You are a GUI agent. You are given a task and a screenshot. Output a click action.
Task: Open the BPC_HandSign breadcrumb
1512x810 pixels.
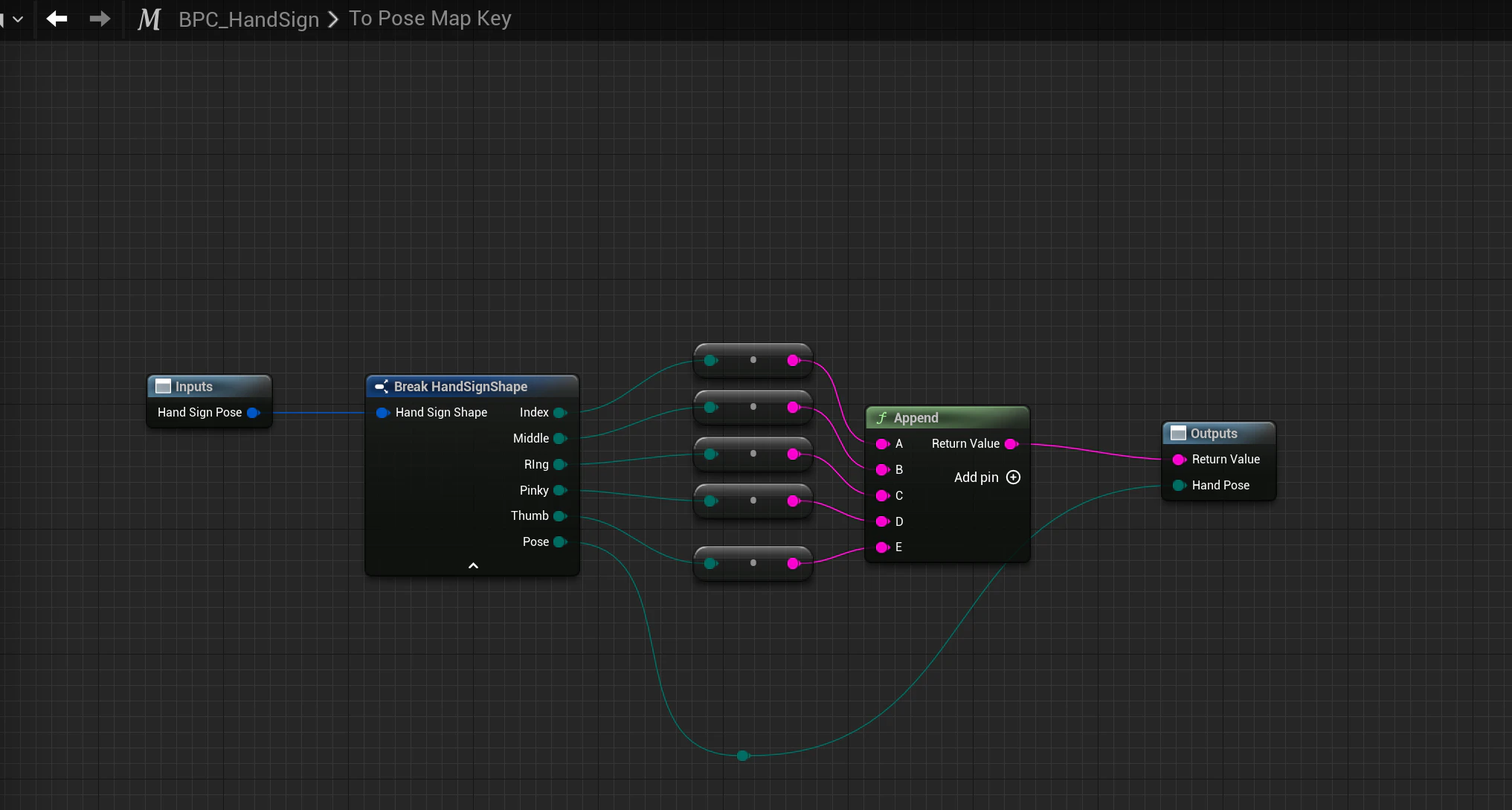pos(248,19)
